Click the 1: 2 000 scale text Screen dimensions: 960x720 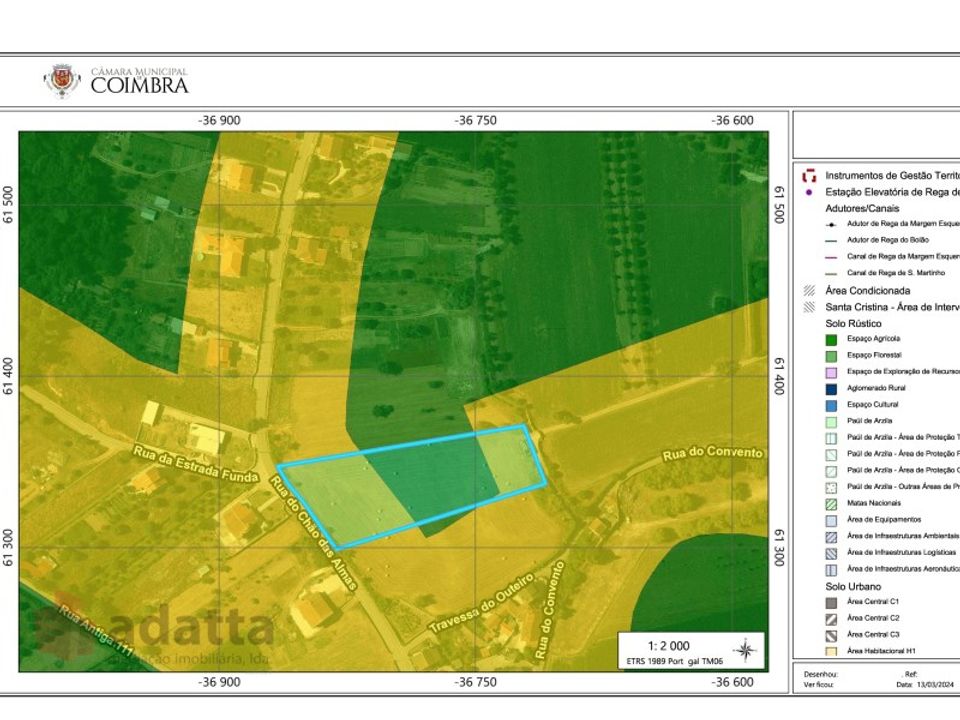[x=669, y=646]
